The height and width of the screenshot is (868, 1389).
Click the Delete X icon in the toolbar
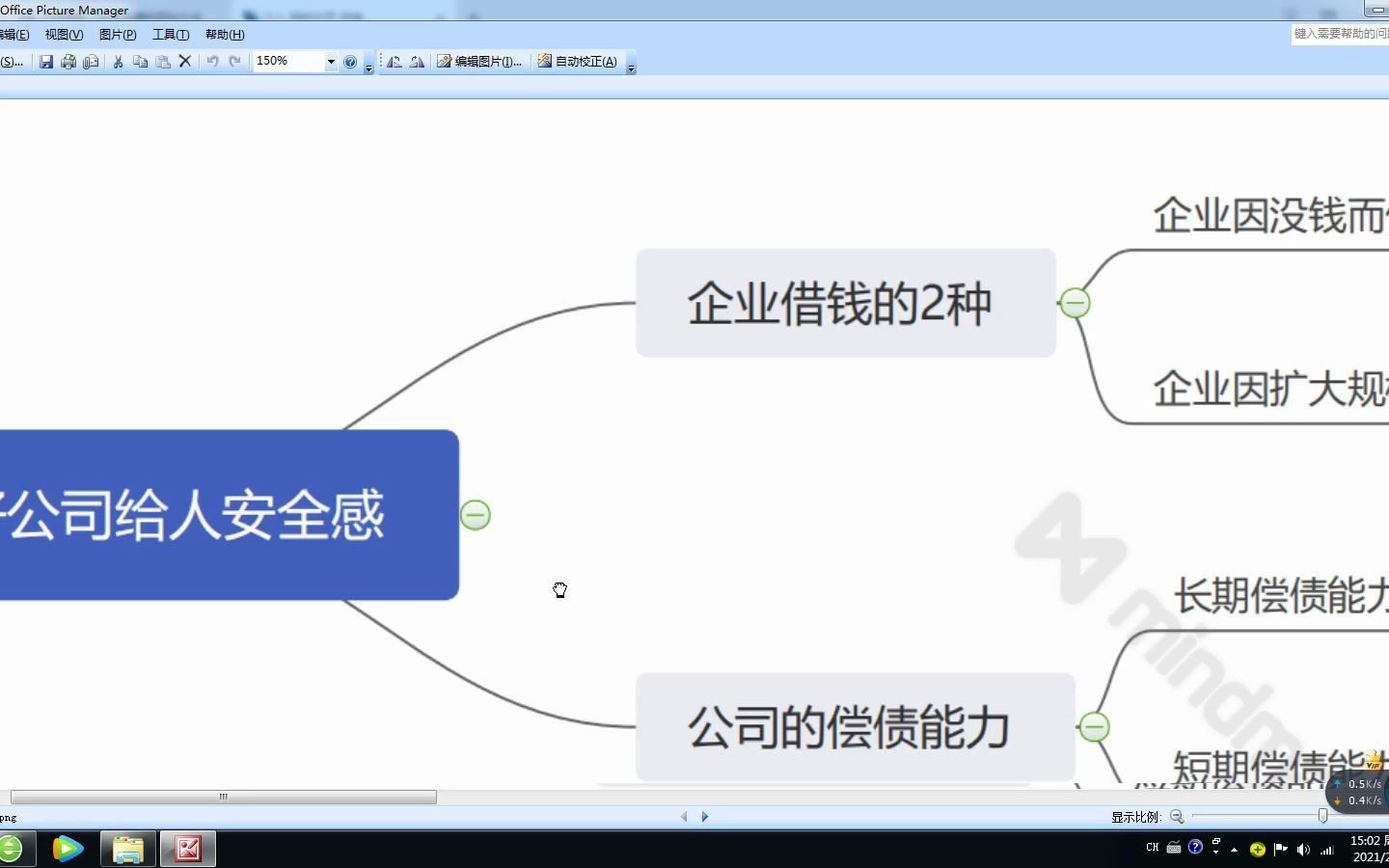(185, 62)
